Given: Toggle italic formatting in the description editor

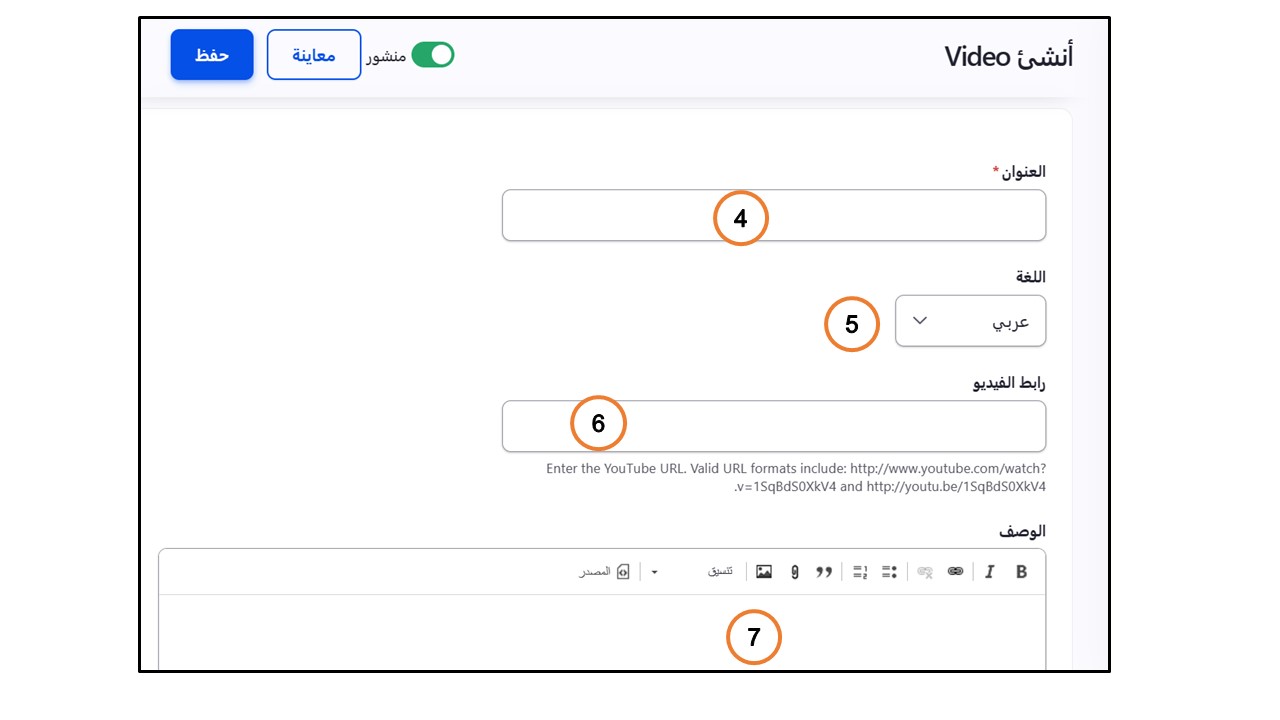Looking at the screenshot, I should pos(990,572).
